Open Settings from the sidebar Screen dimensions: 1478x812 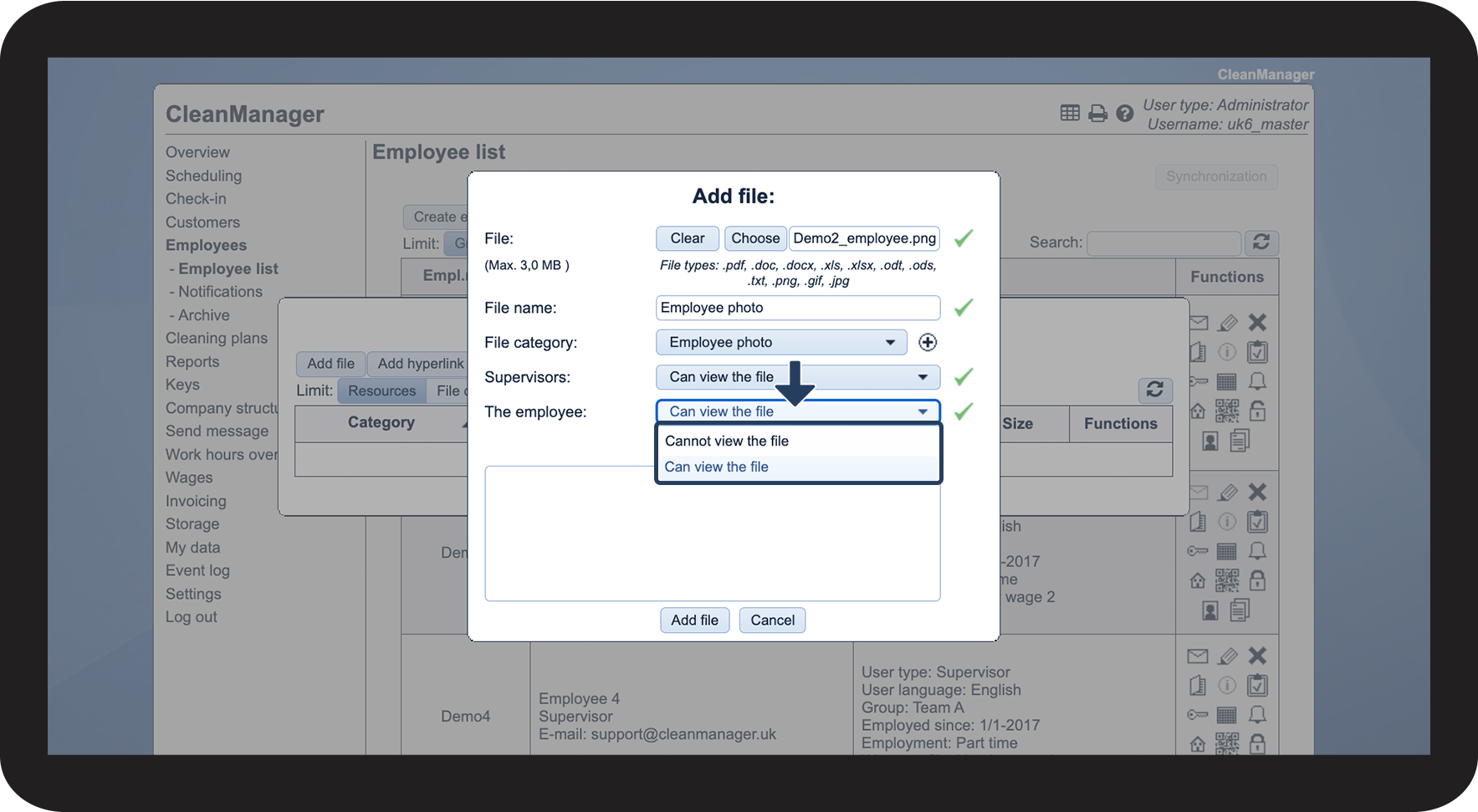pos(193,594)
